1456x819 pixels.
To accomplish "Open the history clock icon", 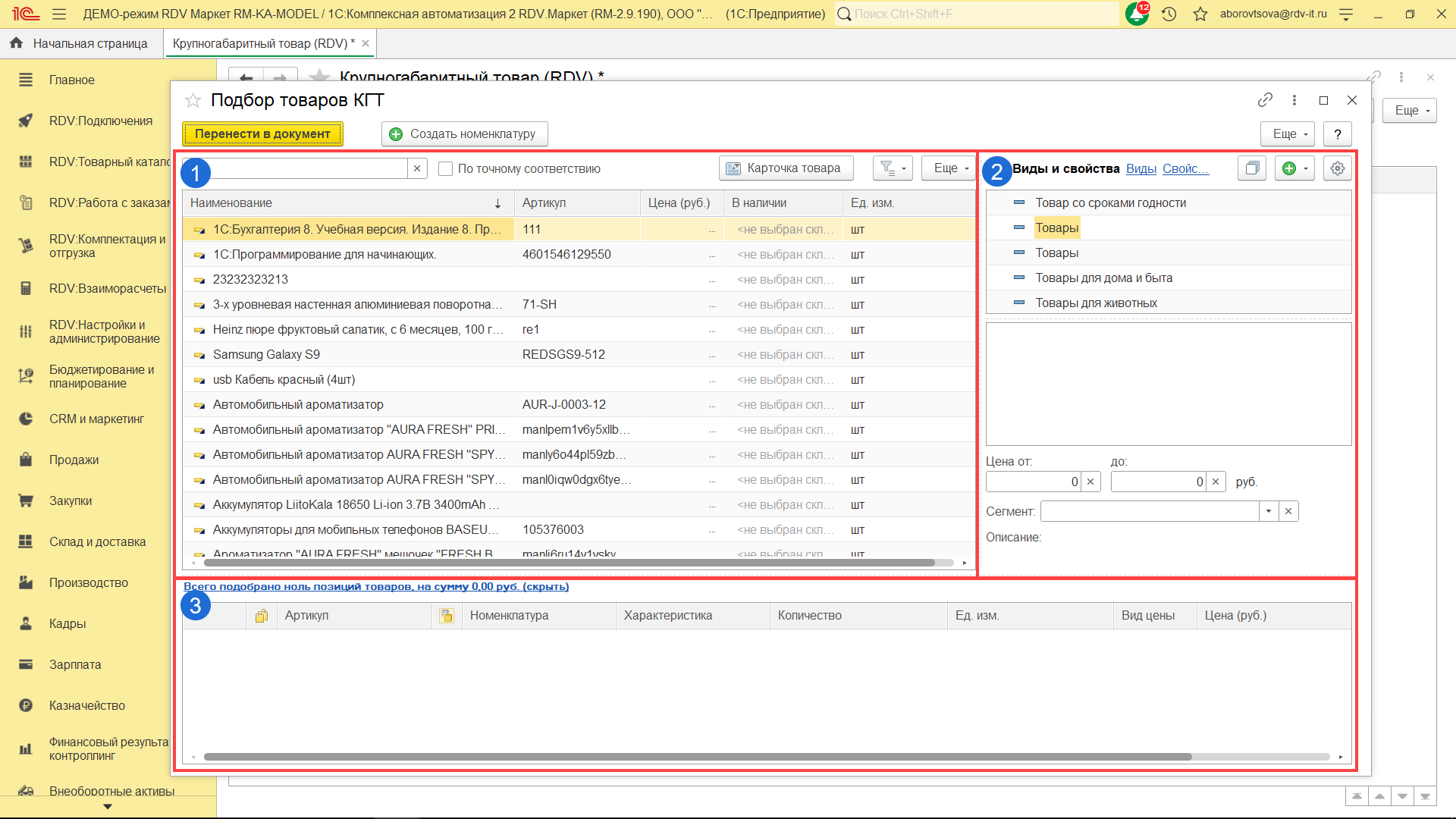I will click(x=1169, y=14).
